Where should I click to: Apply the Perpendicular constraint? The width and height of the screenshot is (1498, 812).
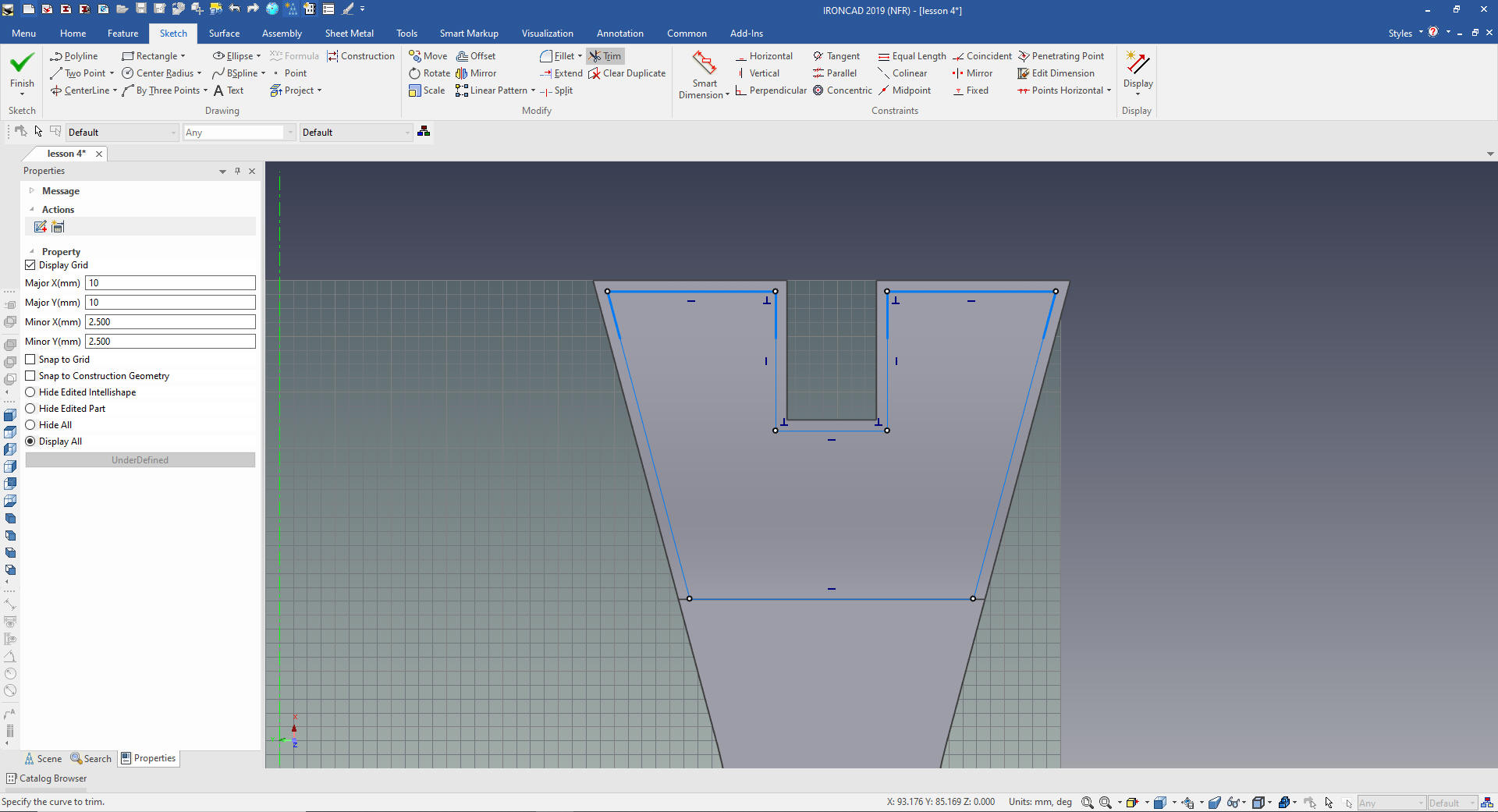[x=770, y=90]
